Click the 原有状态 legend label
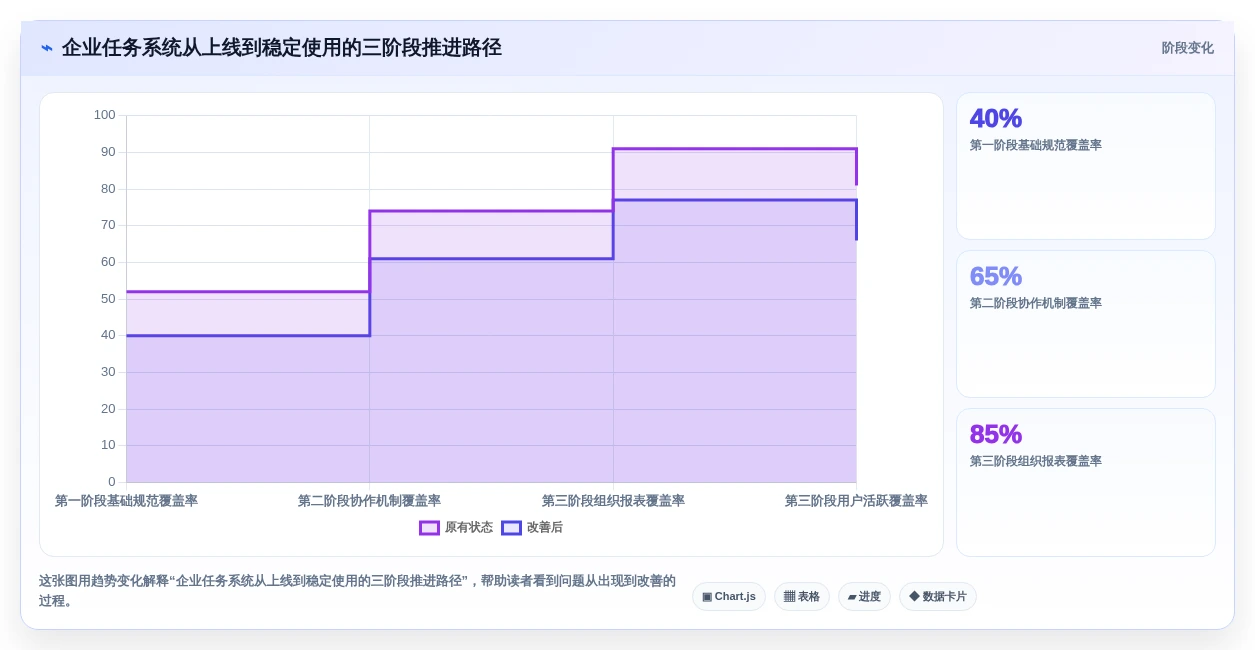The image size is (1255, 650). coord(468,528)
